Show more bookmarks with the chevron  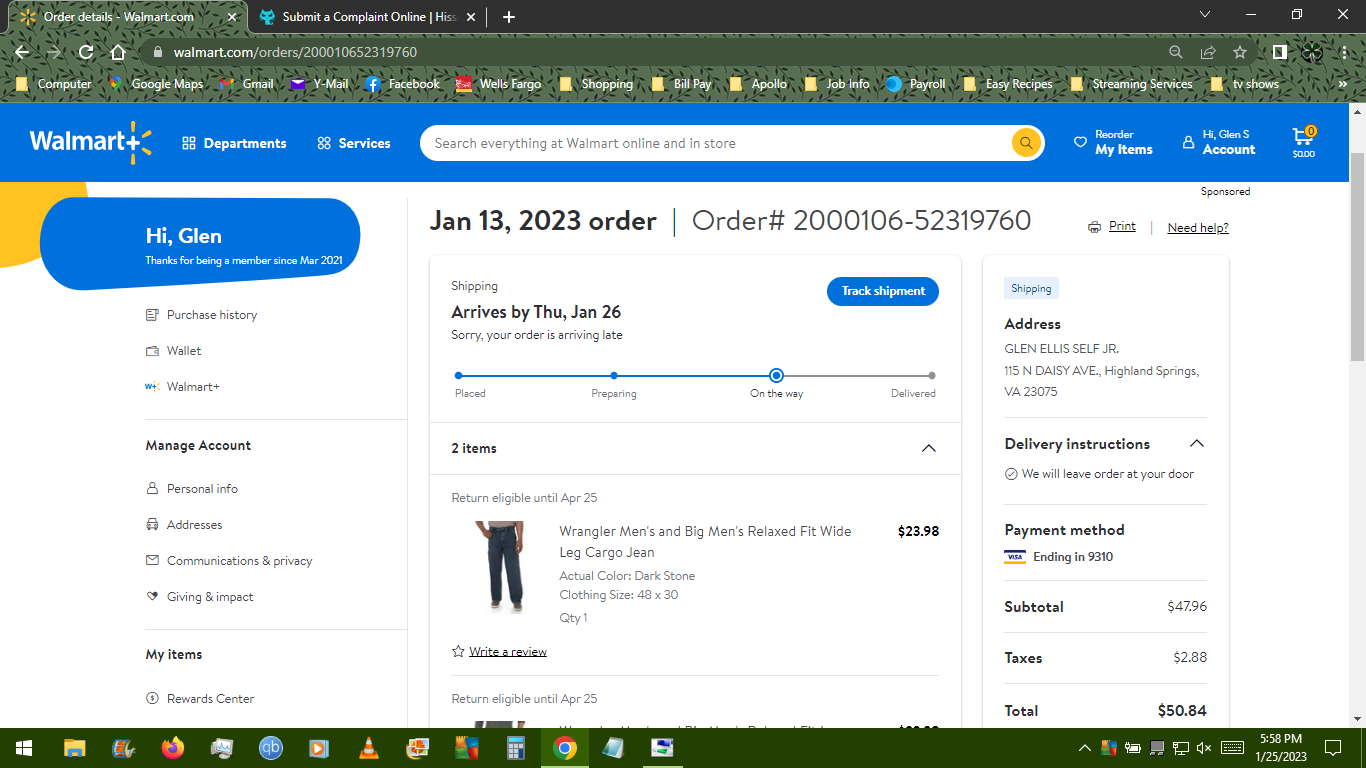click(1342, 84)
